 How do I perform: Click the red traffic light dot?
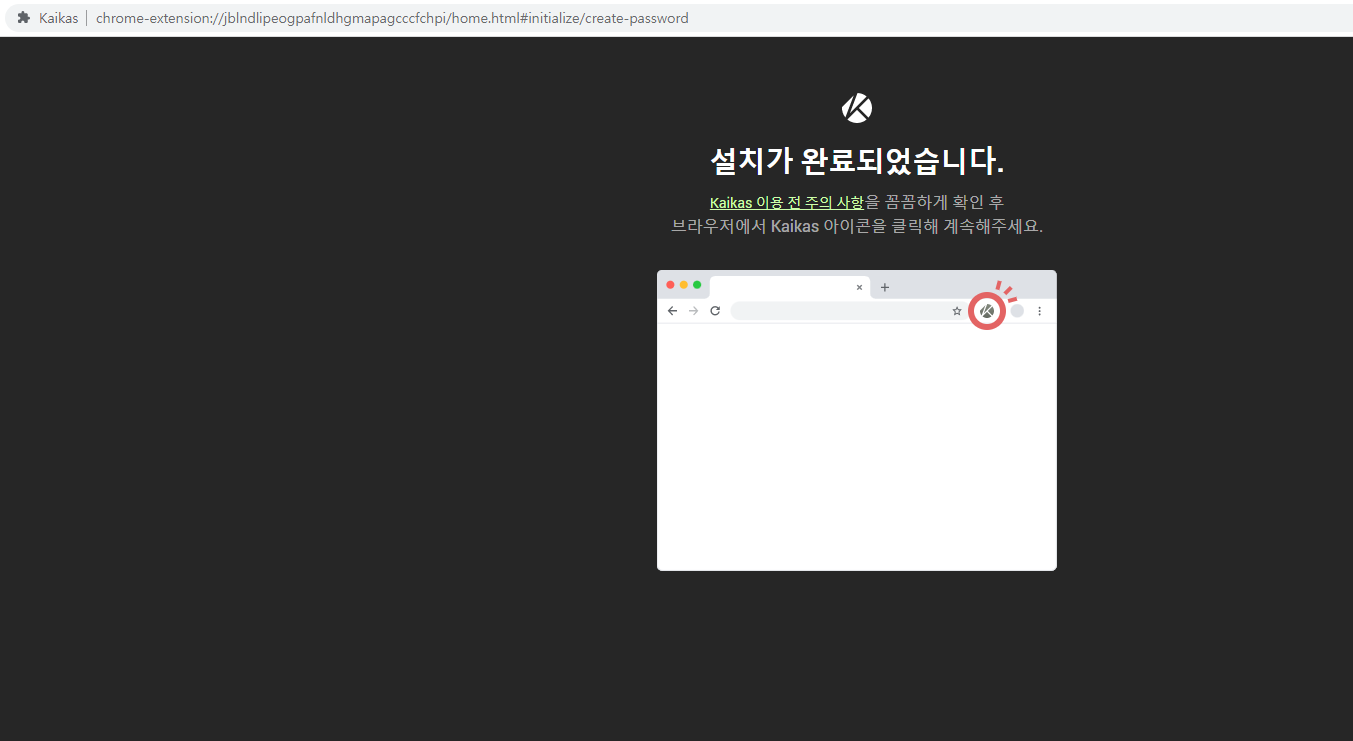pos(670,284)
